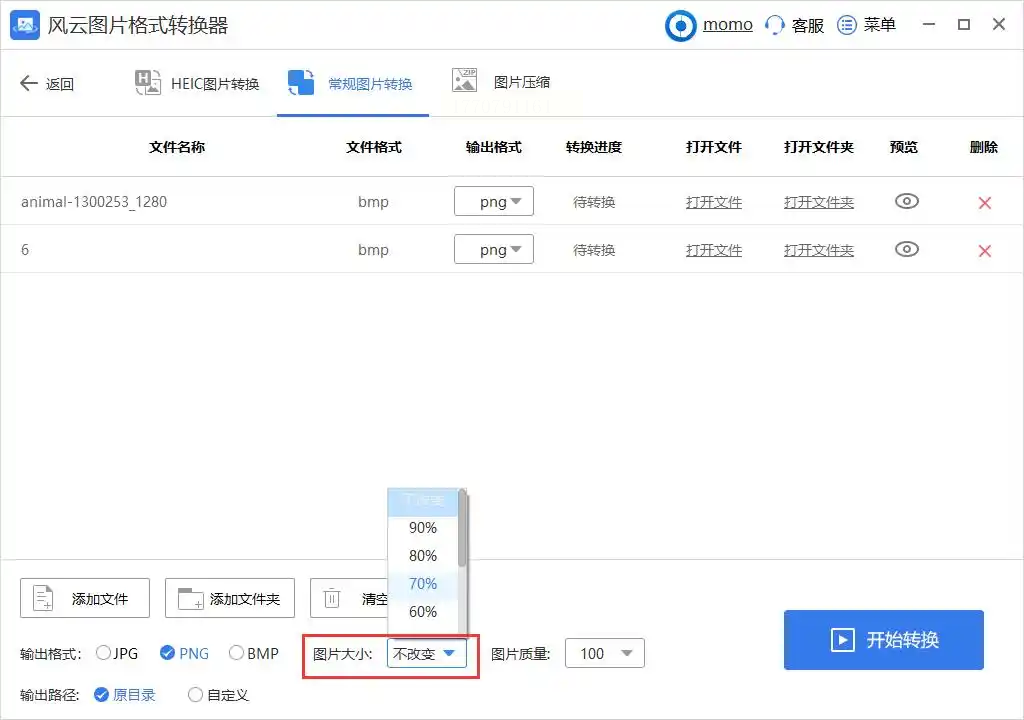Click 打开文件夹 link for animal-1300253_1280
This screenshot has width=1024, height=720.
[x=819, y=202]
